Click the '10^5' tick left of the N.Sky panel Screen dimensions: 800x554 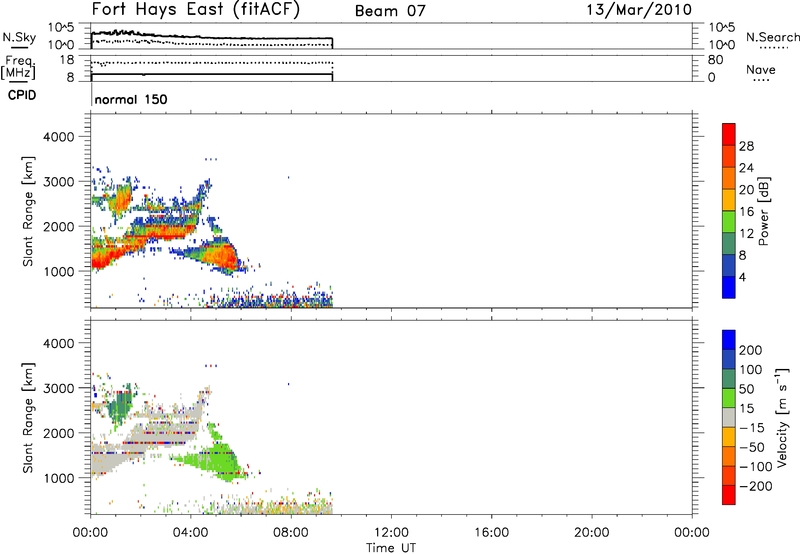(61, 28)
